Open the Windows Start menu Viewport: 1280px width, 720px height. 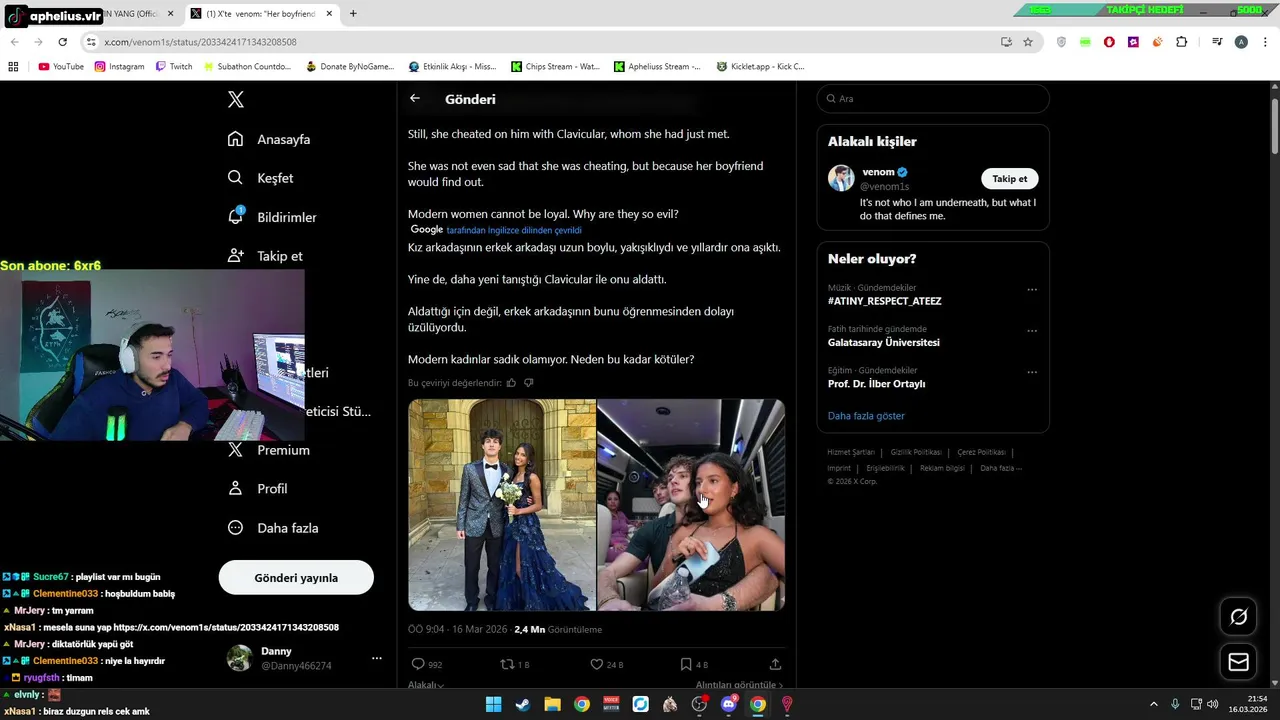click(x=493, y=704)
